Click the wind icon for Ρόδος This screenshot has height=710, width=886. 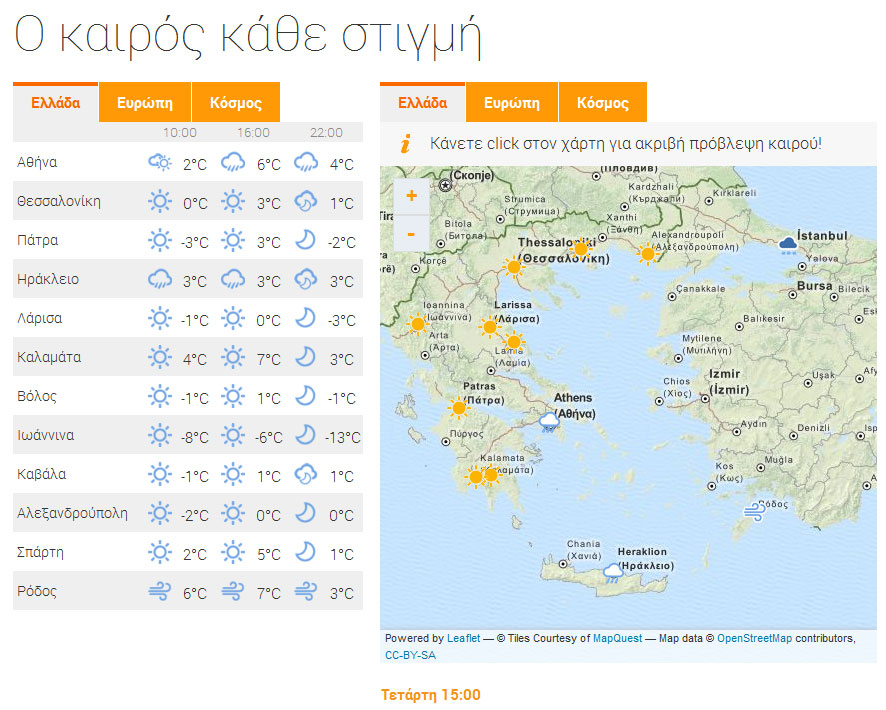point(159,591)
